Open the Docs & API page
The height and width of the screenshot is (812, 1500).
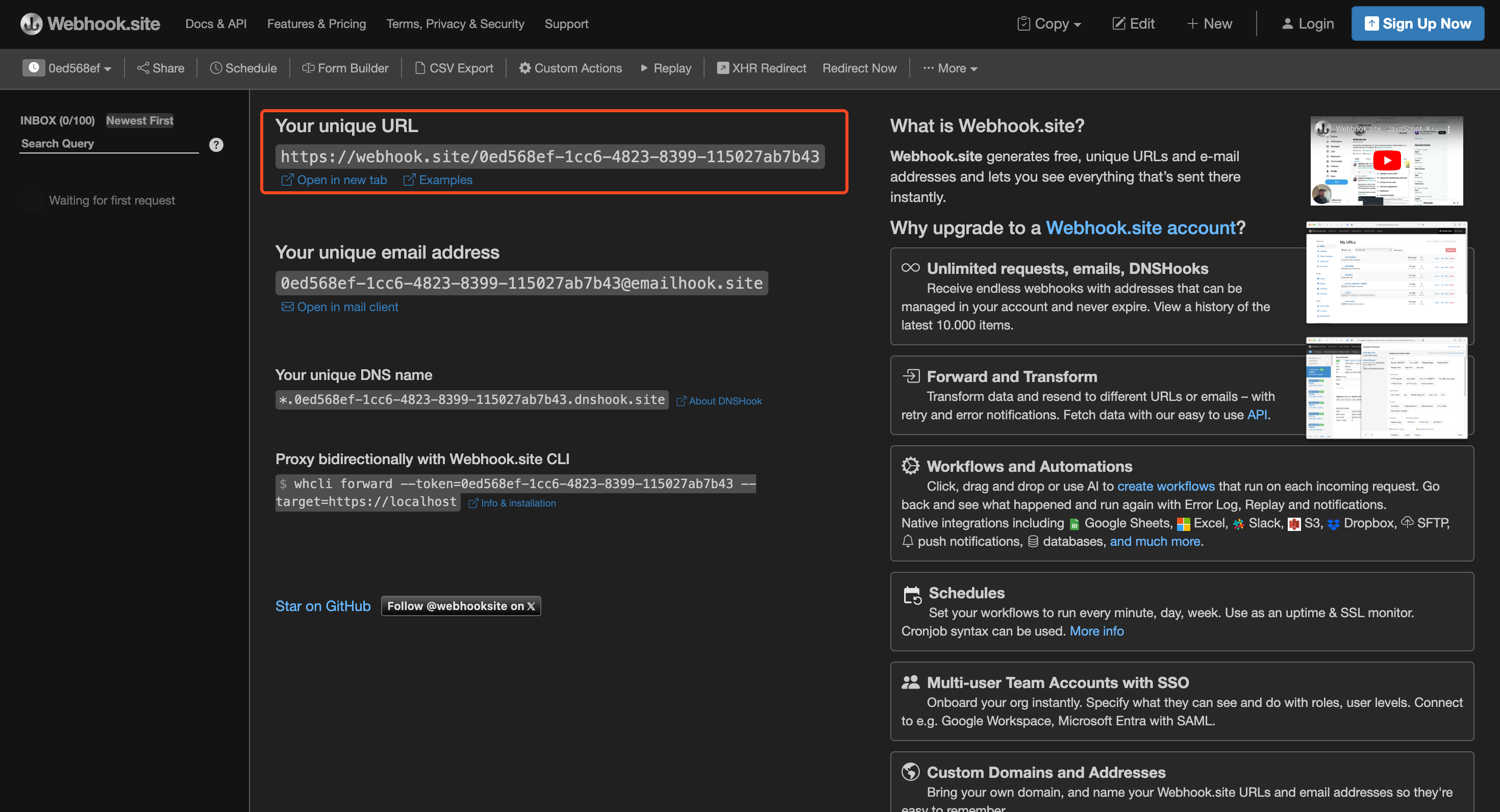point(216,24)
